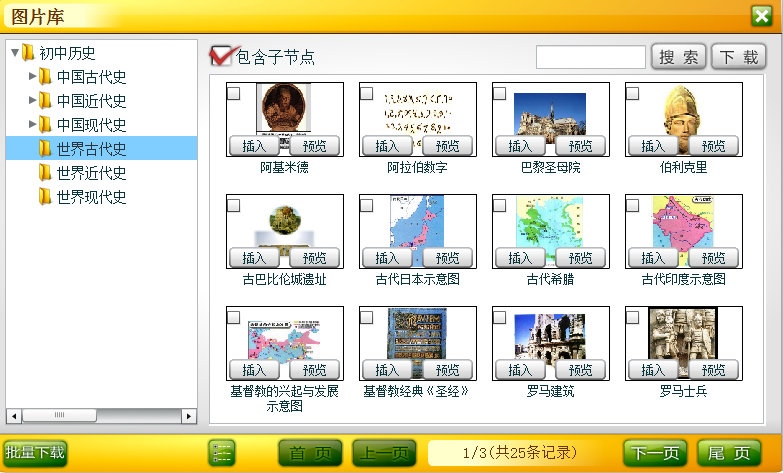The width and height of the screenshot is (783, 473).
Task: Tick the checkbox on 古代希腊 item
Action: [x=500, y=205]
